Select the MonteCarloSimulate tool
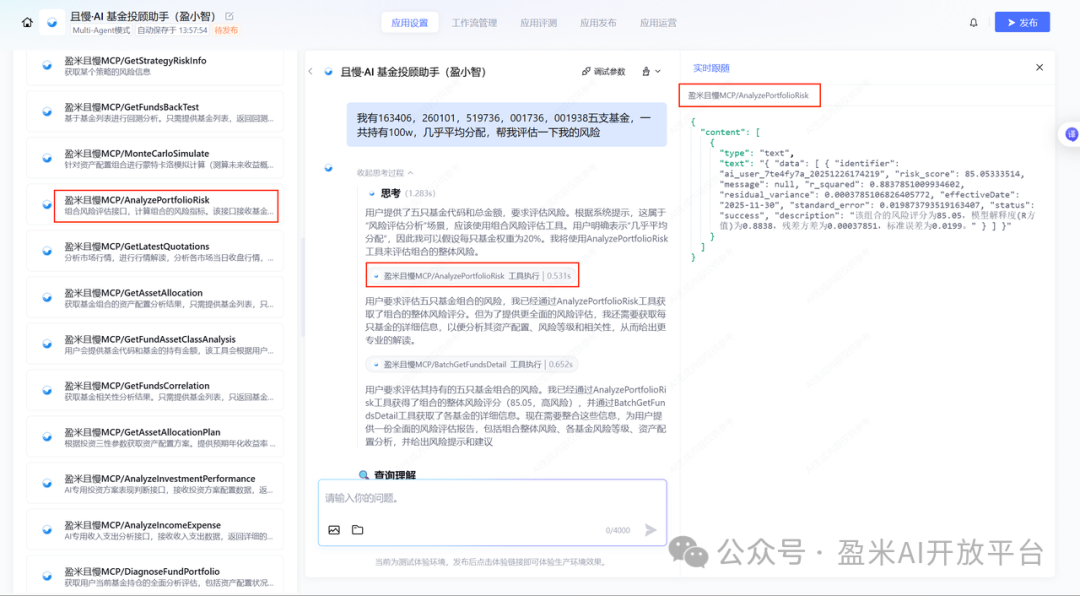The width and height of the screenshot is (1080, 596). click(x=155, y=158)
